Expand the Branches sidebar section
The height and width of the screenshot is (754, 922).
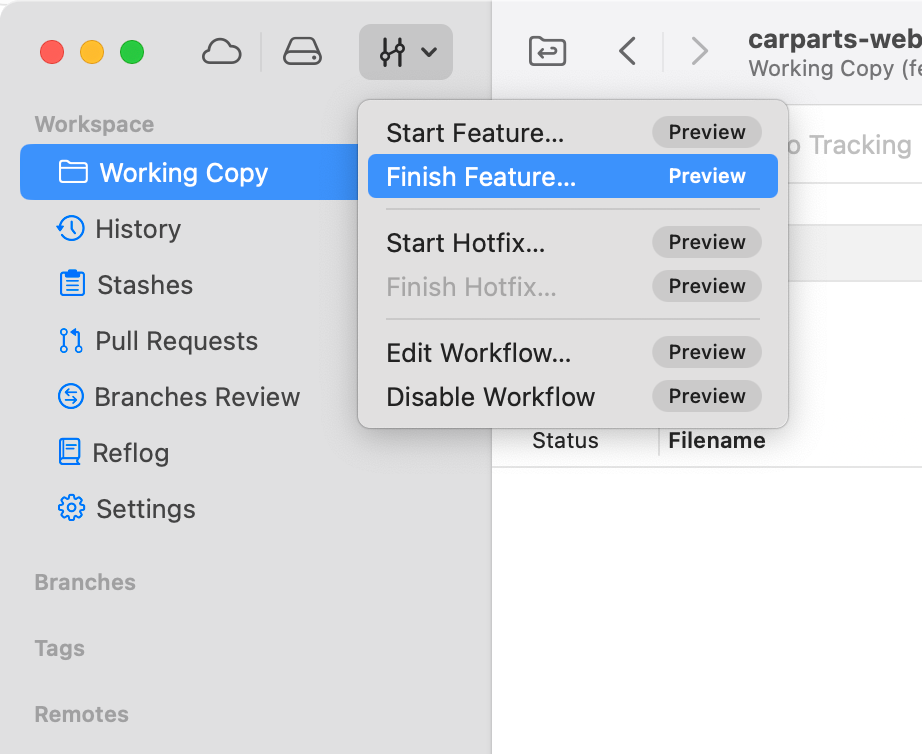click(84, 582)
